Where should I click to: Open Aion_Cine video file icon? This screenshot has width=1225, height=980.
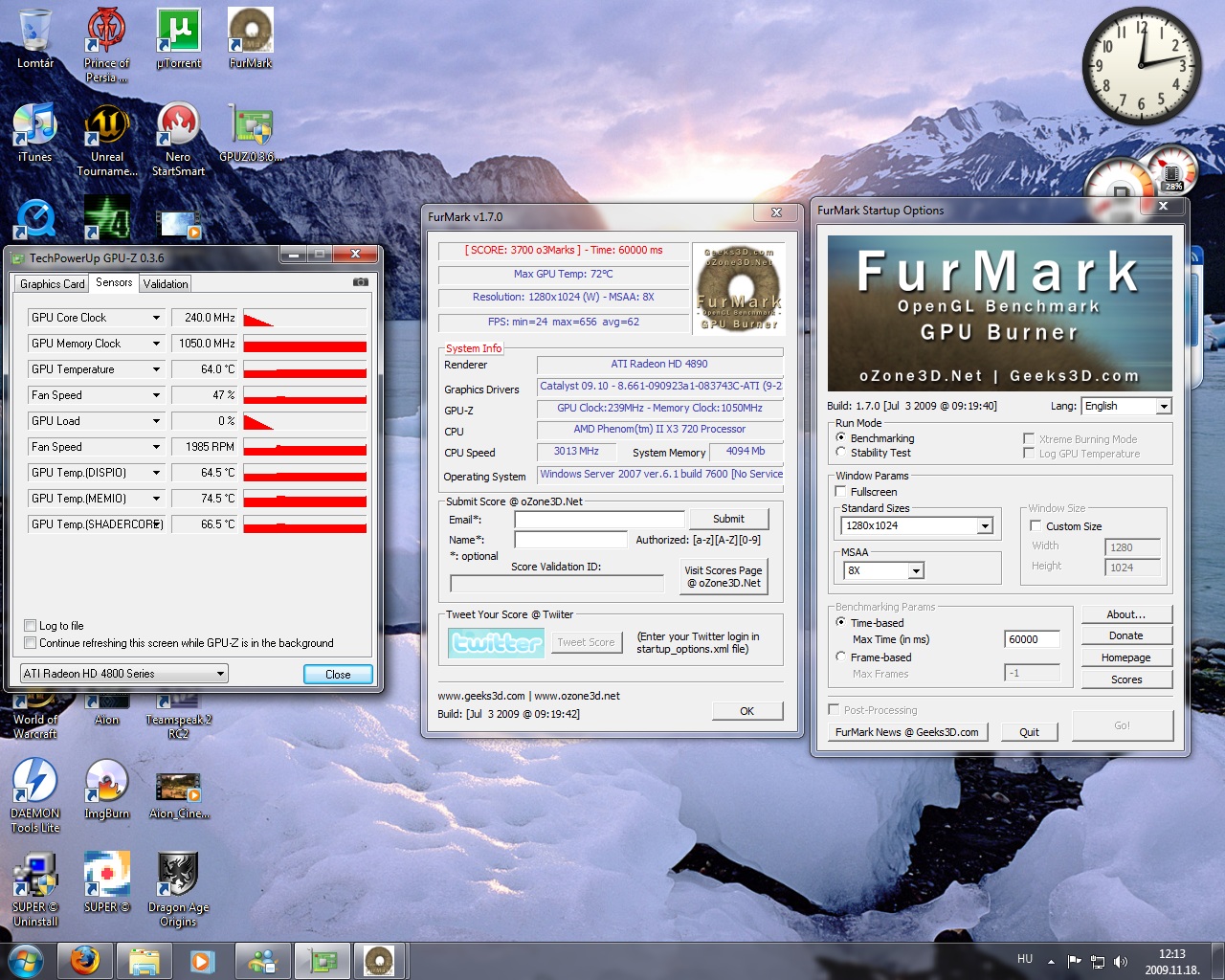tap(179, 794)
